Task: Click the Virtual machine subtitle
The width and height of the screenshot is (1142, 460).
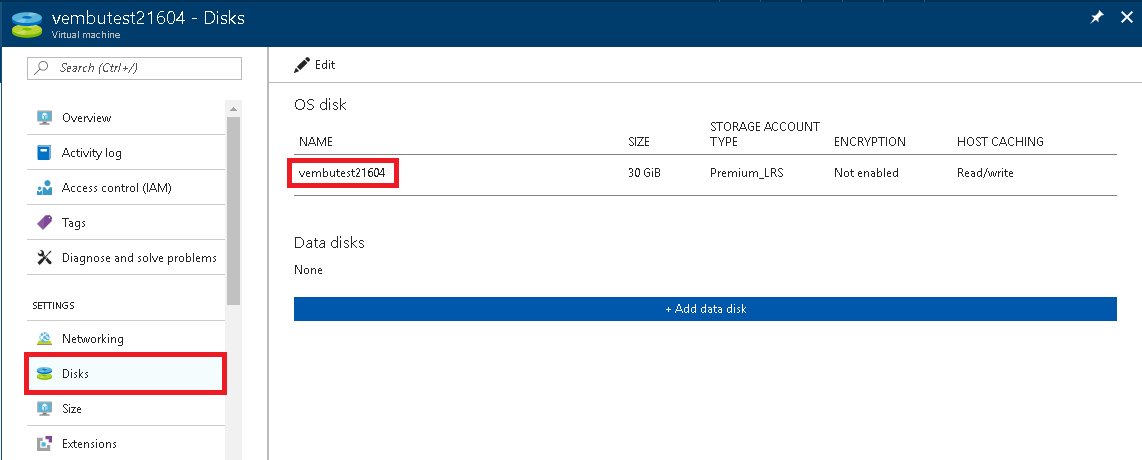Action: click(86, 34)
